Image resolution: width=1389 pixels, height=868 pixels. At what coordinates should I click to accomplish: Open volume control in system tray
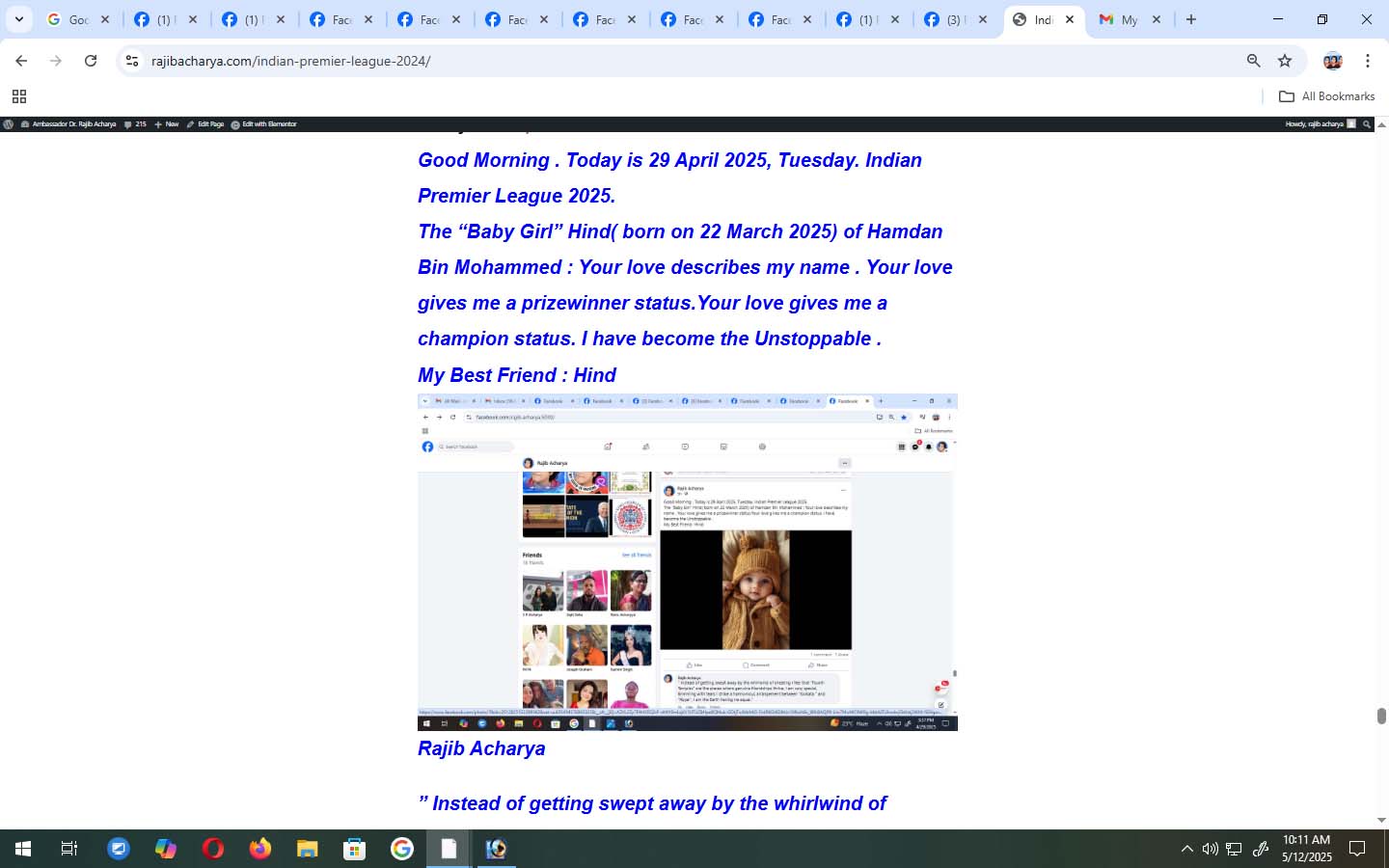[1211, 849]
